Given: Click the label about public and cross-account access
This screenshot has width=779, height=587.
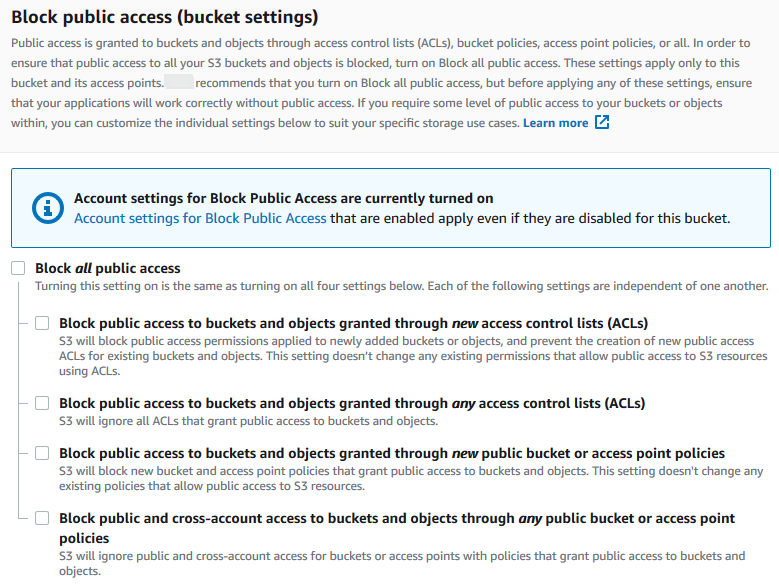Looking at the screenshot, I should 397,518.
